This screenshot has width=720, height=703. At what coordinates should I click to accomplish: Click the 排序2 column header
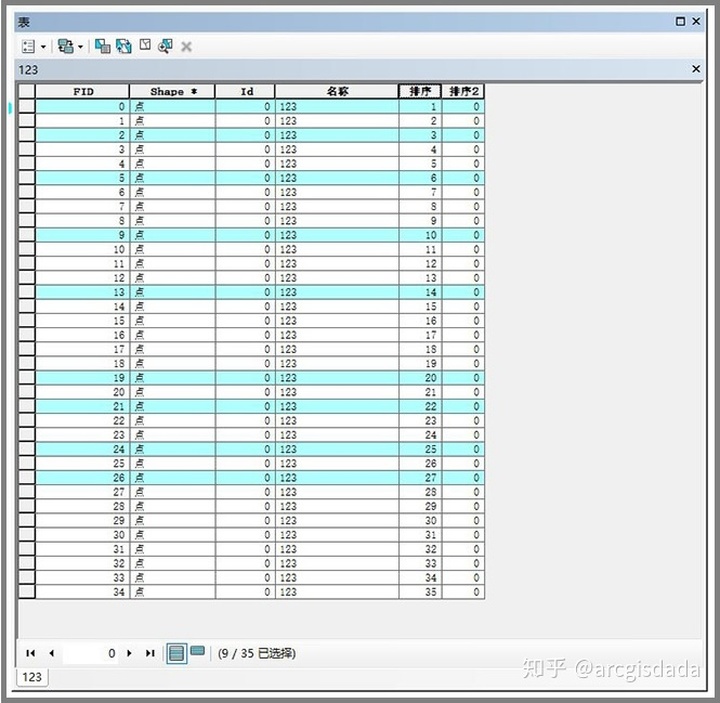[x=463, y=91]
